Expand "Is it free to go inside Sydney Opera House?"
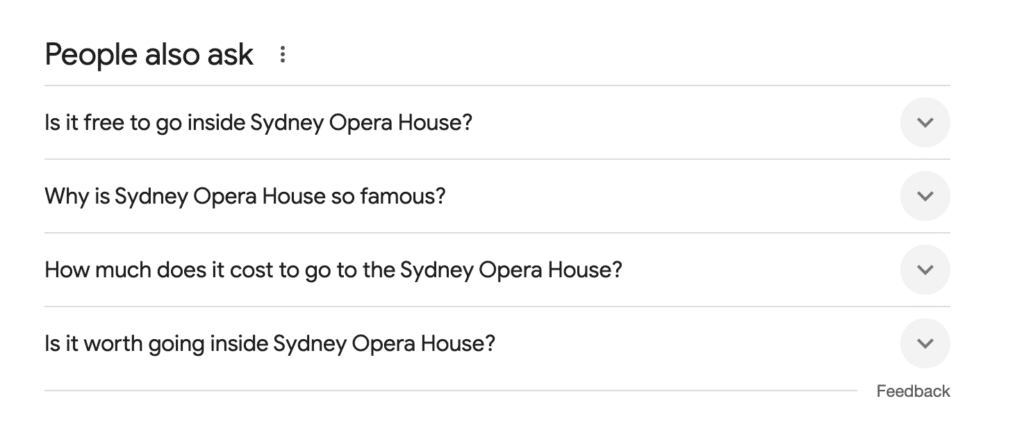This screenshot has height=442, width=1024. (497, 122)
